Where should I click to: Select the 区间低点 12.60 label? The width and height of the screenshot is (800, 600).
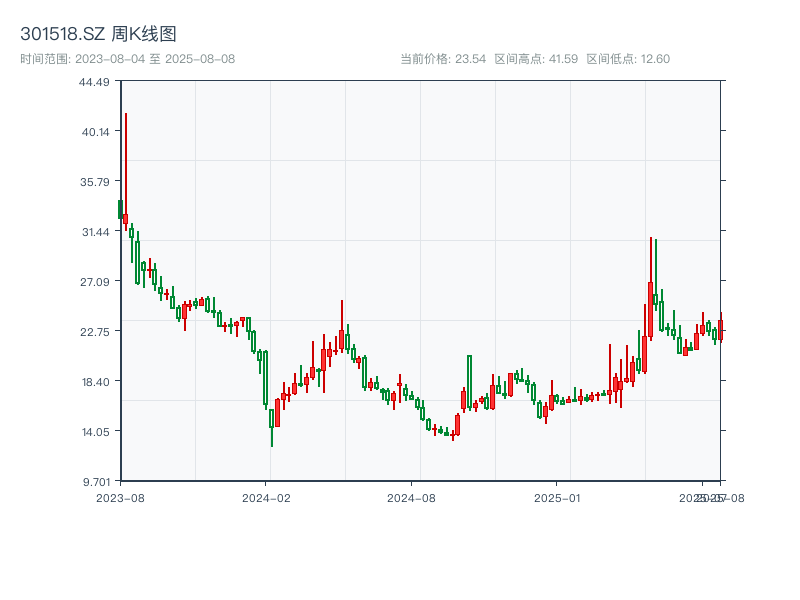tap(628, 59)
